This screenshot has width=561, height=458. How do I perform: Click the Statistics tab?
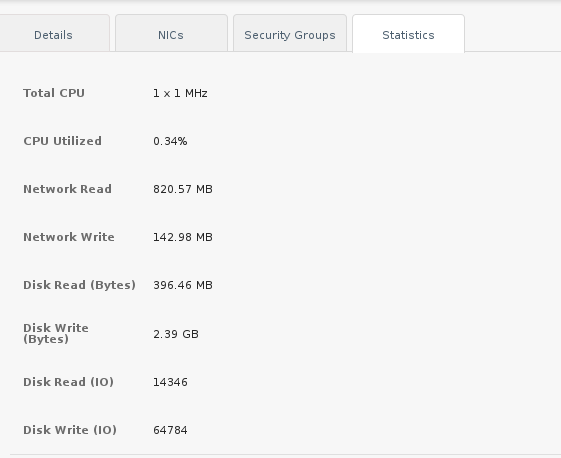click(x=408, y=35)
